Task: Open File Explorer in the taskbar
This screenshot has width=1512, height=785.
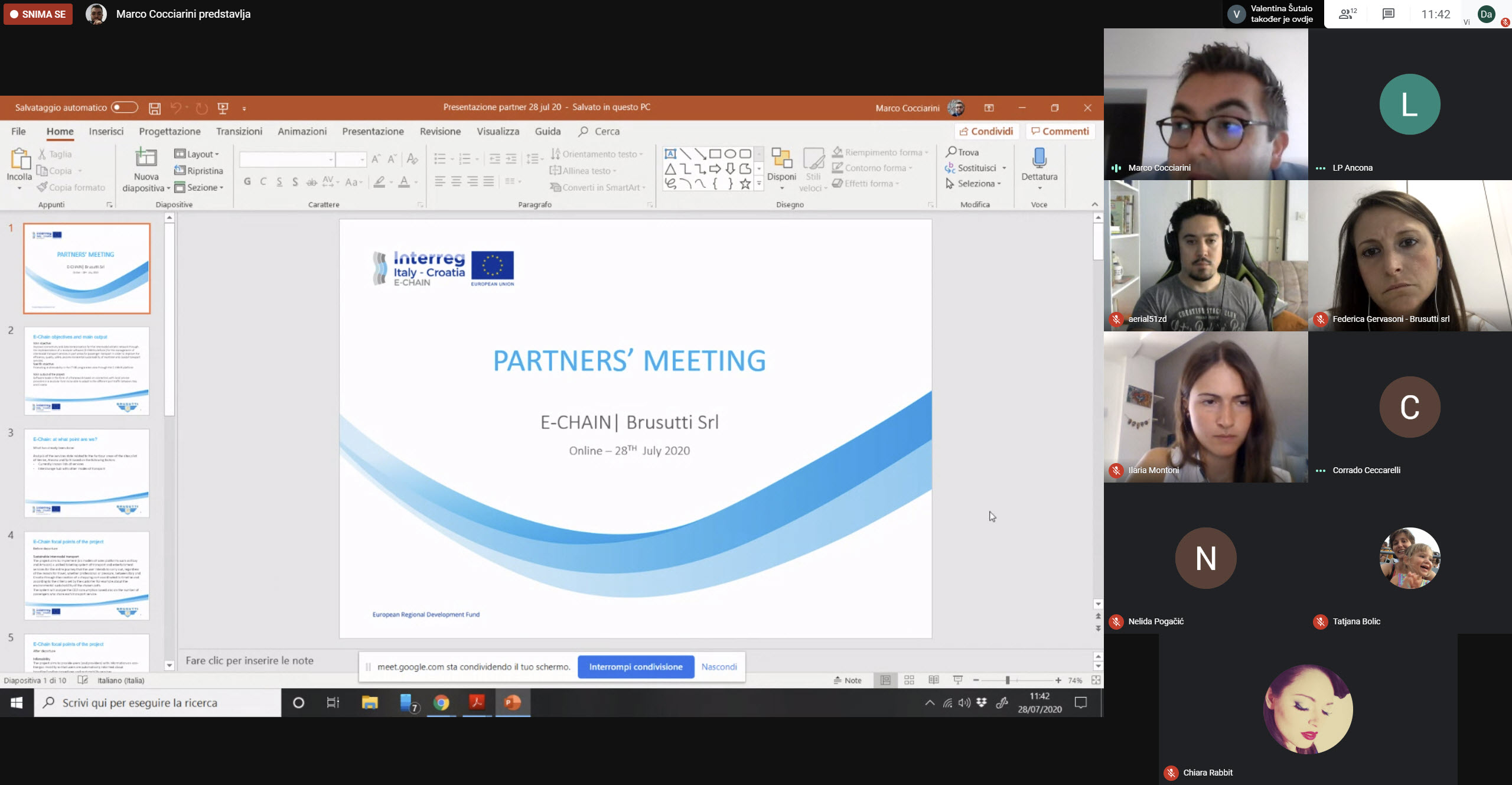Action: point(370,703)
